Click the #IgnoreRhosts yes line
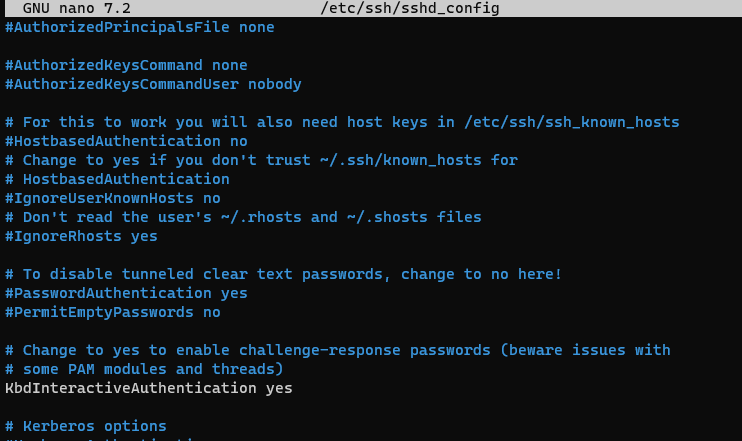Image resolution: width=742 pixels, height=441 pixels. pos(81,236)
